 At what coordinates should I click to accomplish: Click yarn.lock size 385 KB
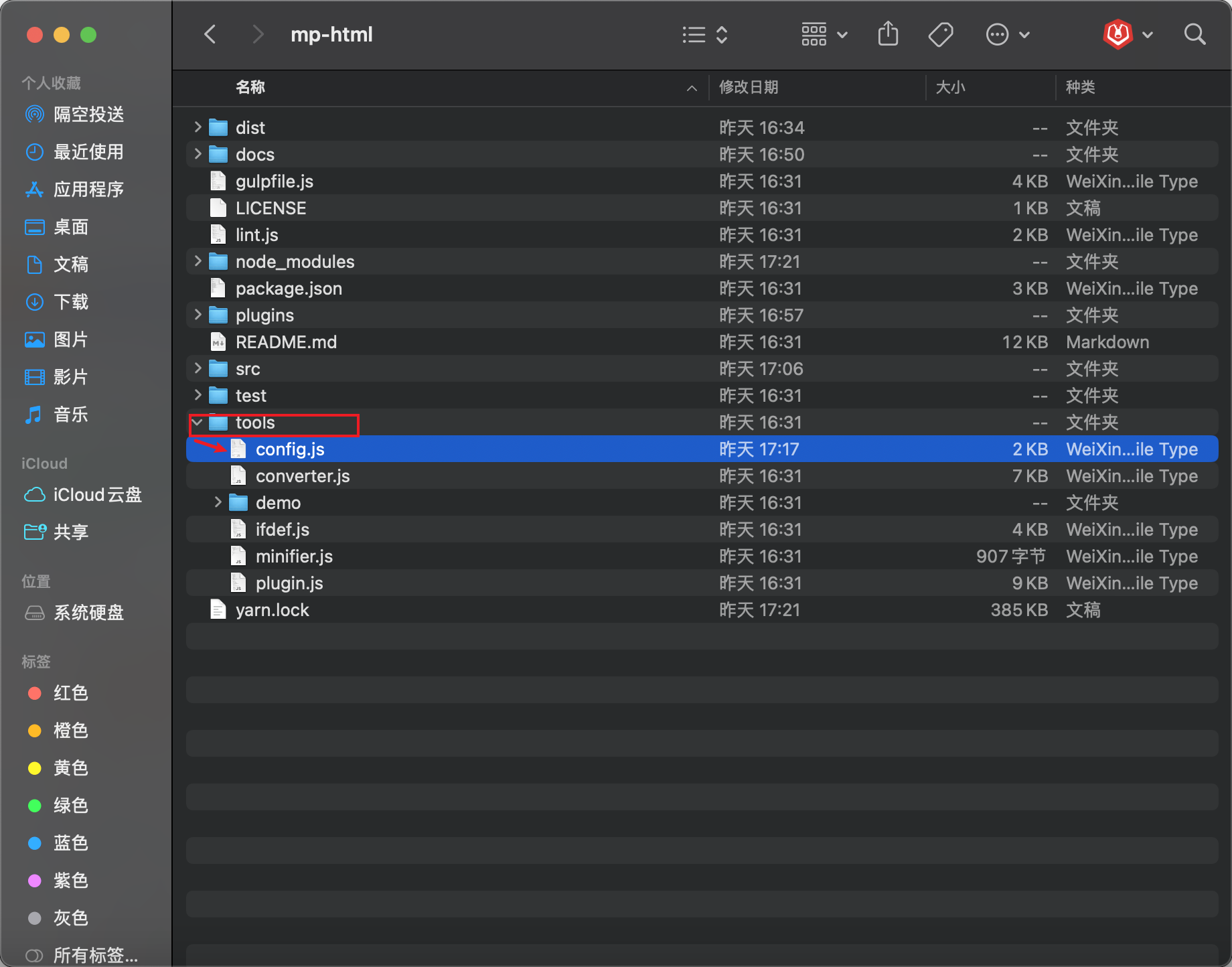1019,609
